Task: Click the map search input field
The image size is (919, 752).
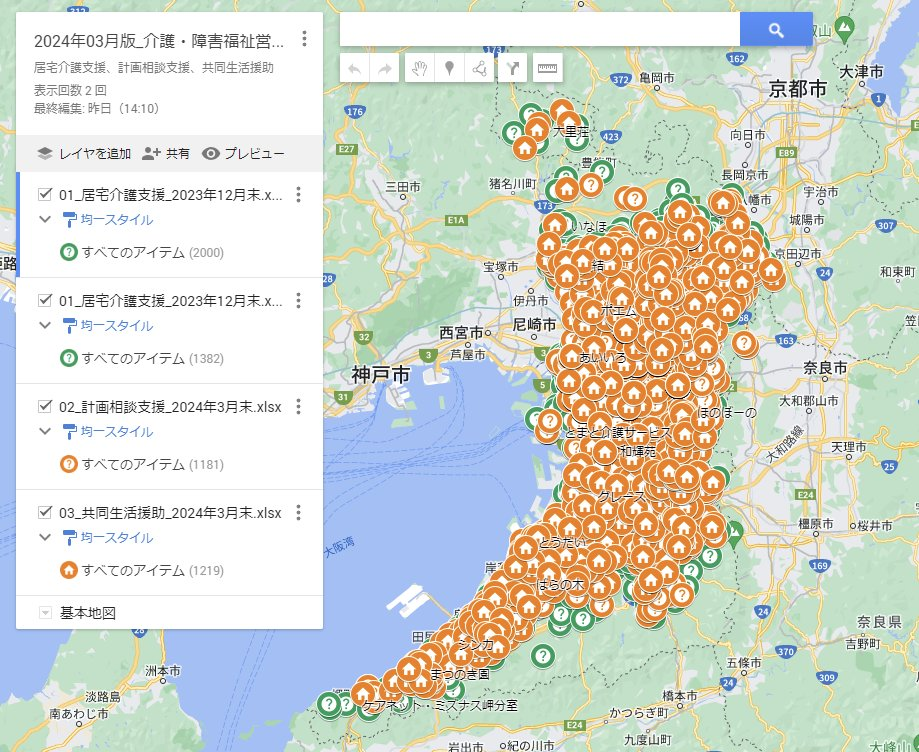Action: (x=540, y=29)
